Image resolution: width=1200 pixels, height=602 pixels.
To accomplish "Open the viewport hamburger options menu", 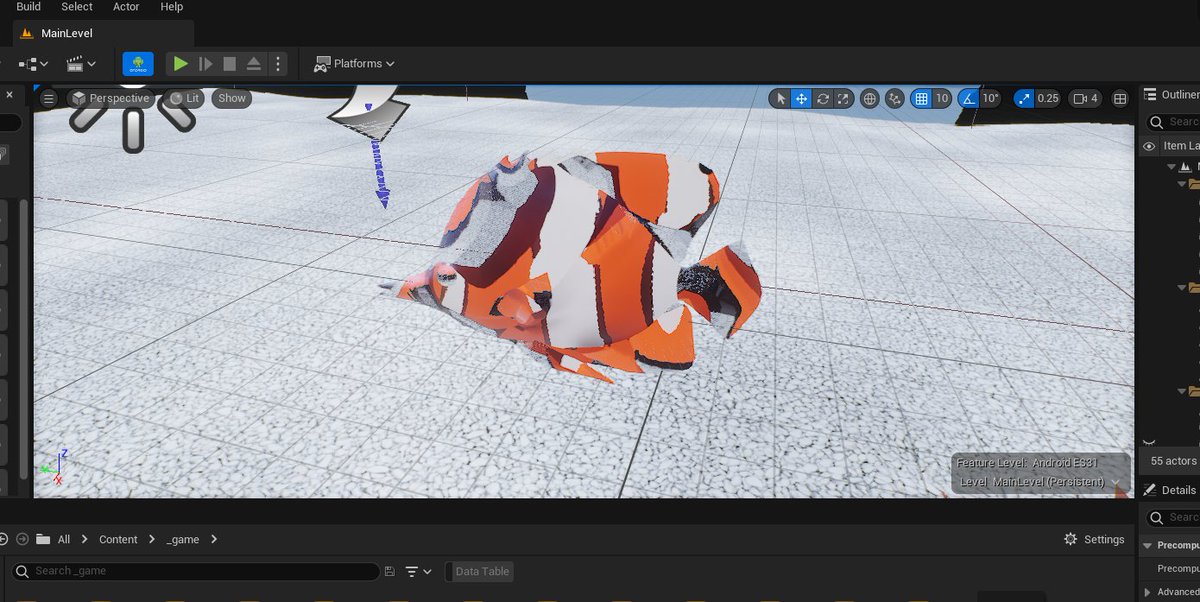I will click(x=48, y=98).
